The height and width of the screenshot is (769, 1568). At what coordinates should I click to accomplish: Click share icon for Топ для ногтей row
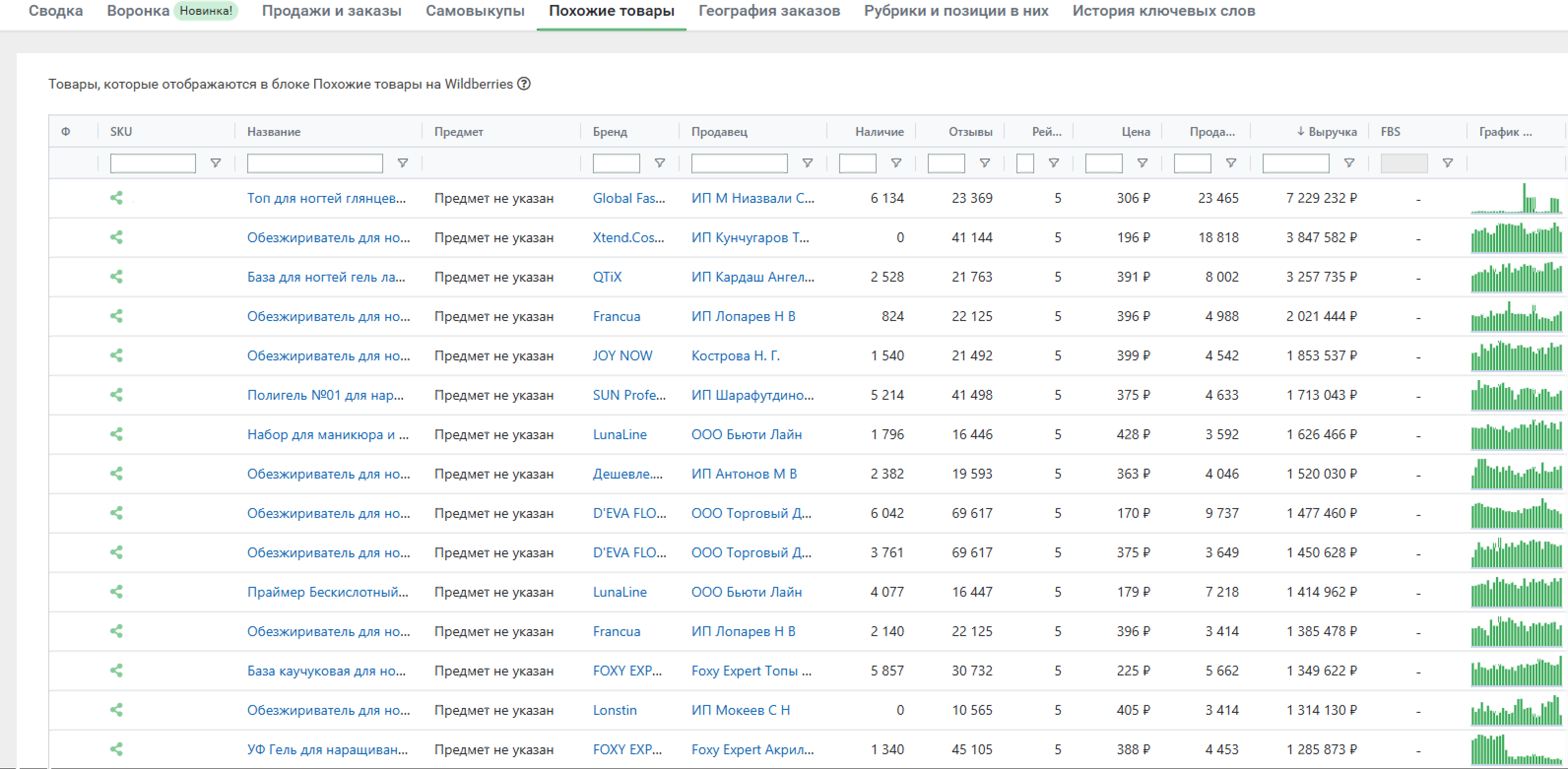coord(116,198)
